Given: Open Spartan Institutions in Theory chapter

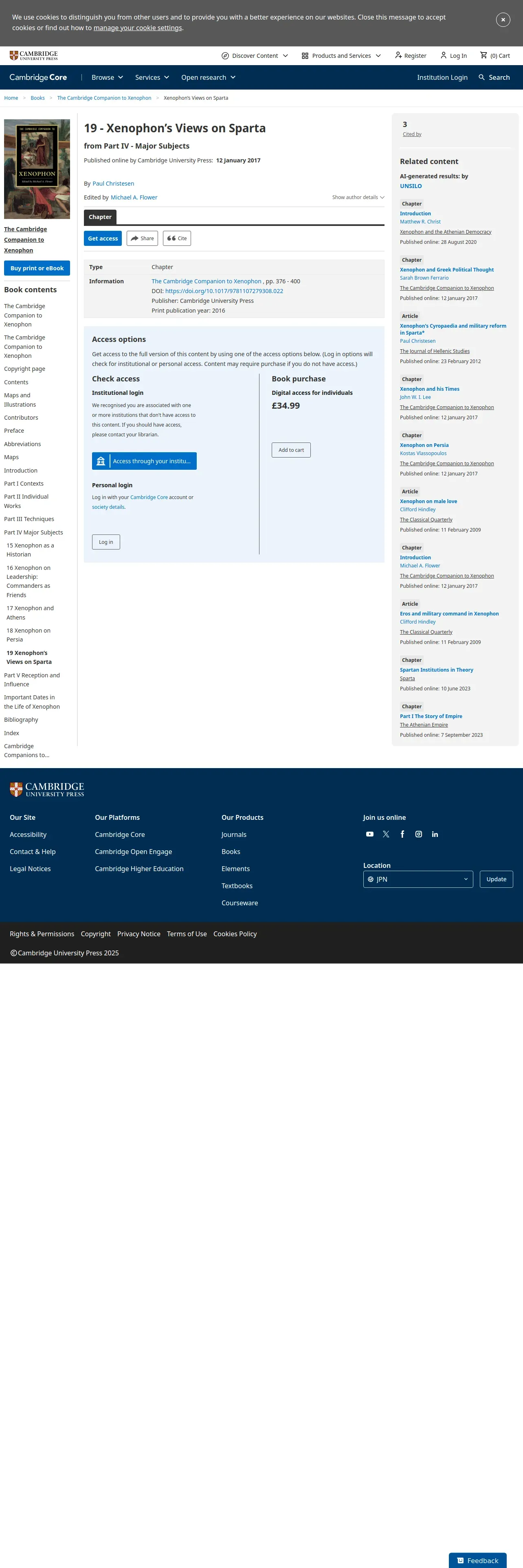Looking at the screenshot, I should click(x=437, y=670).
